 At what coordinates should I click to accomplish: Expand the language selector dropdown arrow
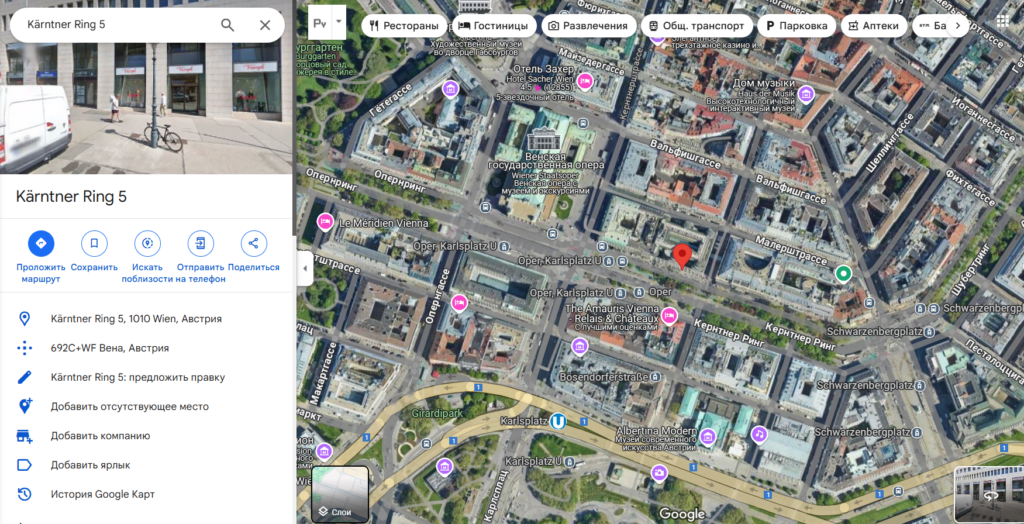(339, 21)
